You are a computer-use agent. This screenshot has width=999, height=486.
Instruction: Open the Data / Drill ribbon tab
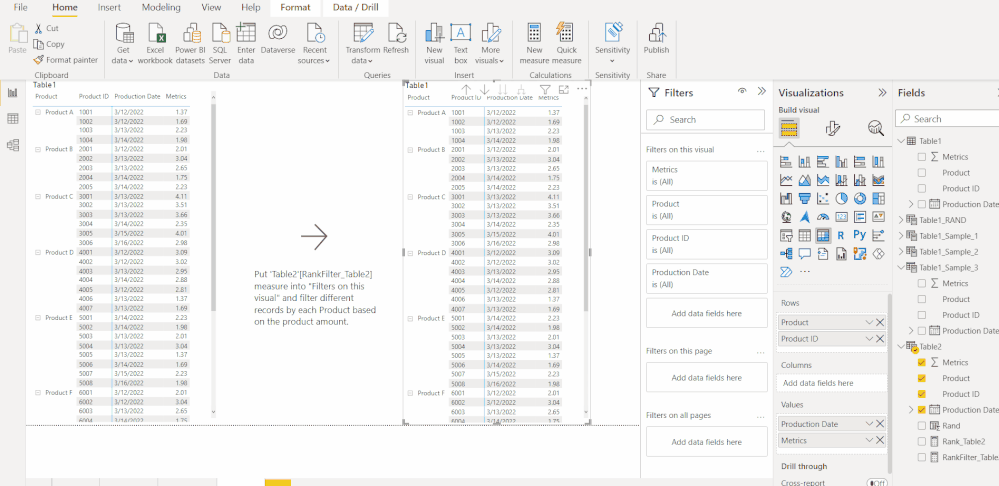click(356, 8)
